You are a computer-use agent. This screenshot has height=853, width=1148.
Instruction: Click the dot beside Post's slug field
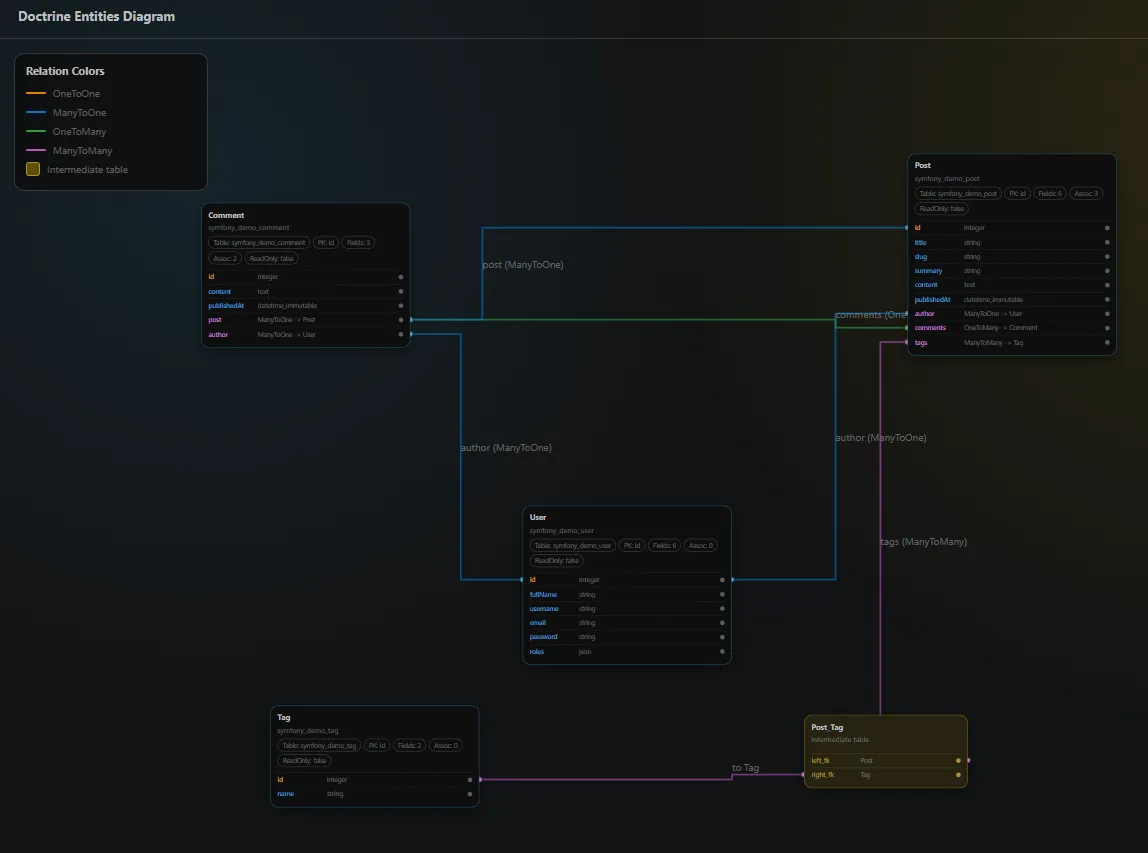coord(1107,256)
